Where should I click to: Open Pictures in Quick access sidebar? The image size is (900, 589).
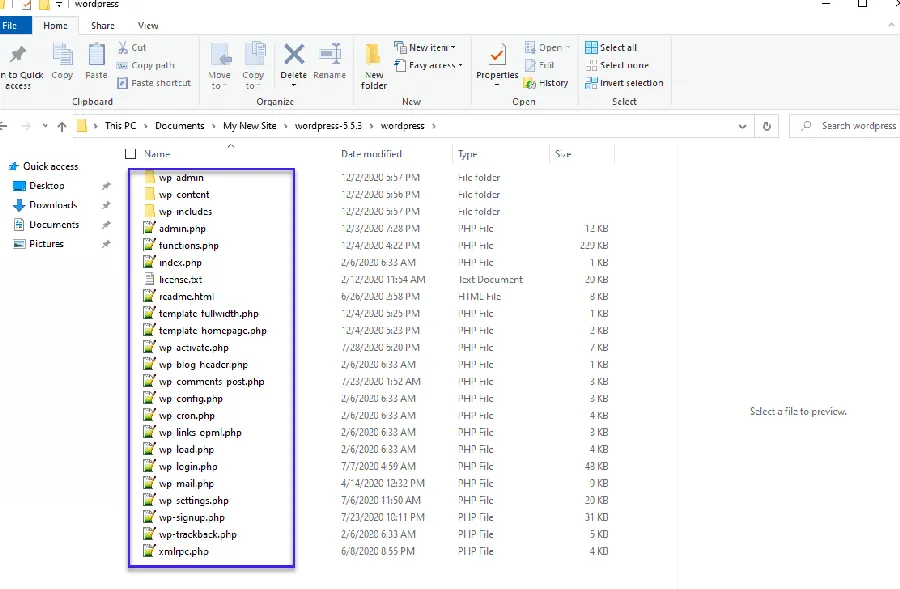point(46,244)
